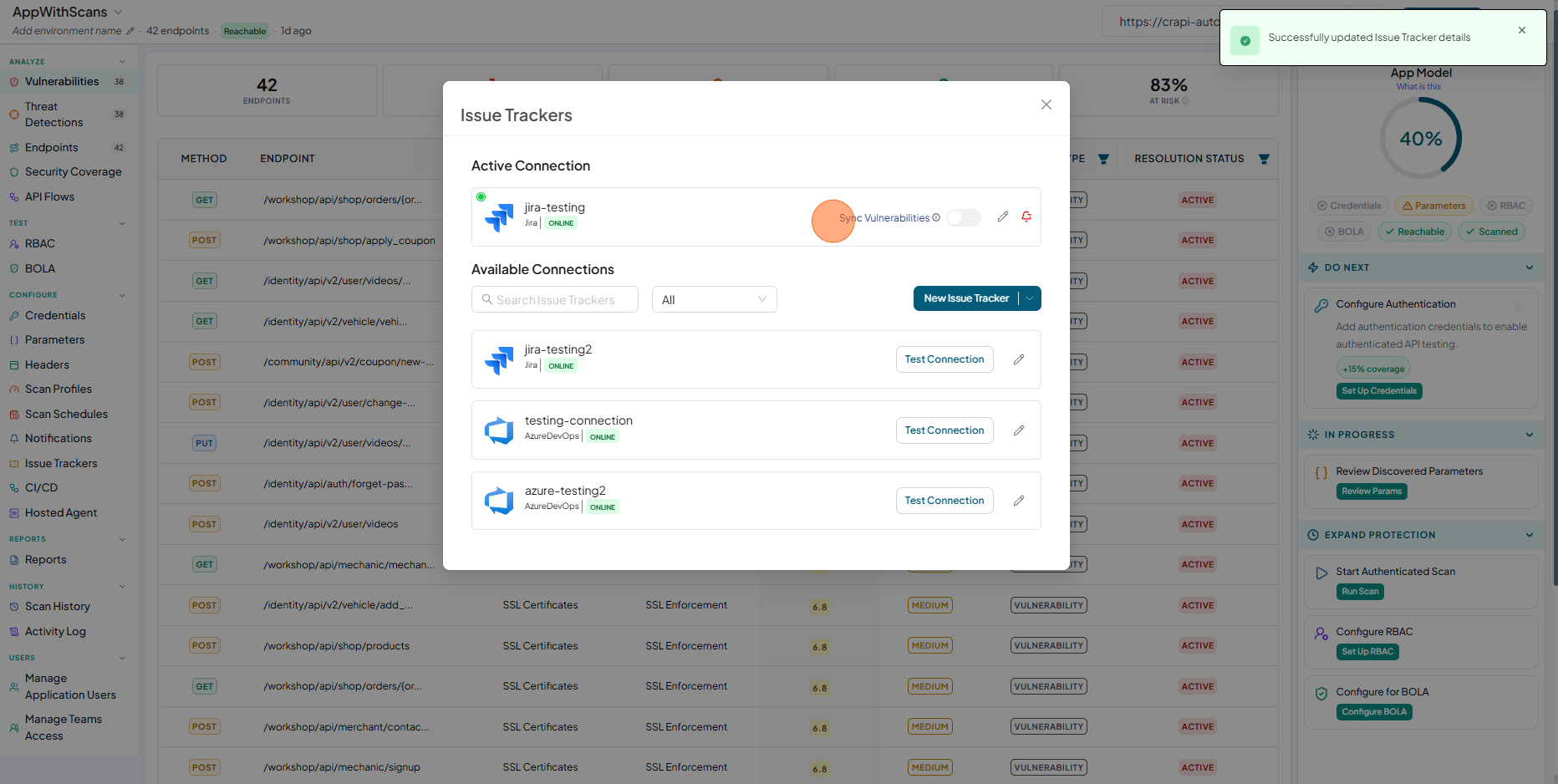Collapse the HISTORY sidebar section
Screen dimensions: 1558x784
(122, 587)
